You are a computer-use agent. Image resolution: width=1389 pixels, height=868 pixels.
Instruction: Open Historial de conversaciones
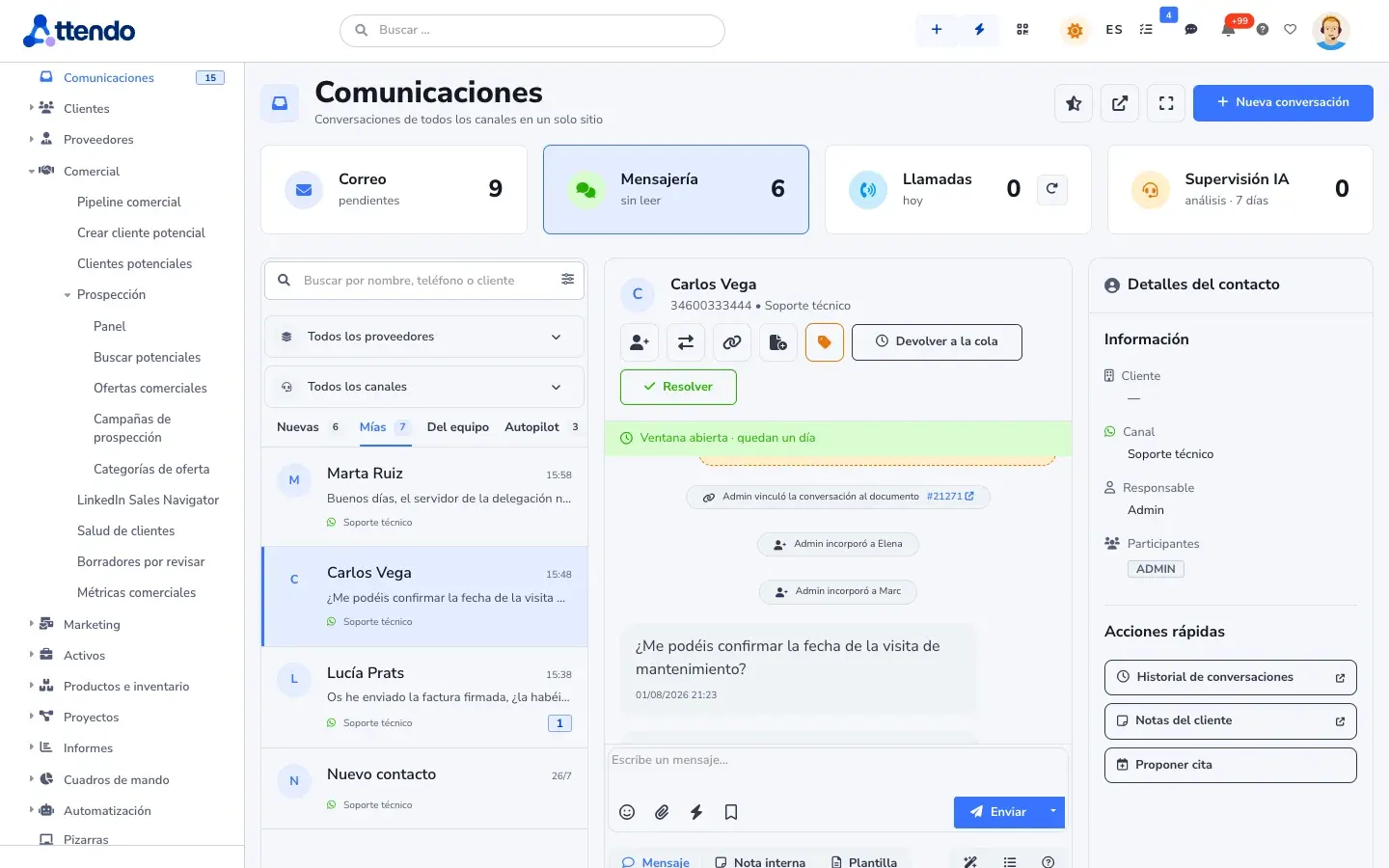click(1230, 677)
